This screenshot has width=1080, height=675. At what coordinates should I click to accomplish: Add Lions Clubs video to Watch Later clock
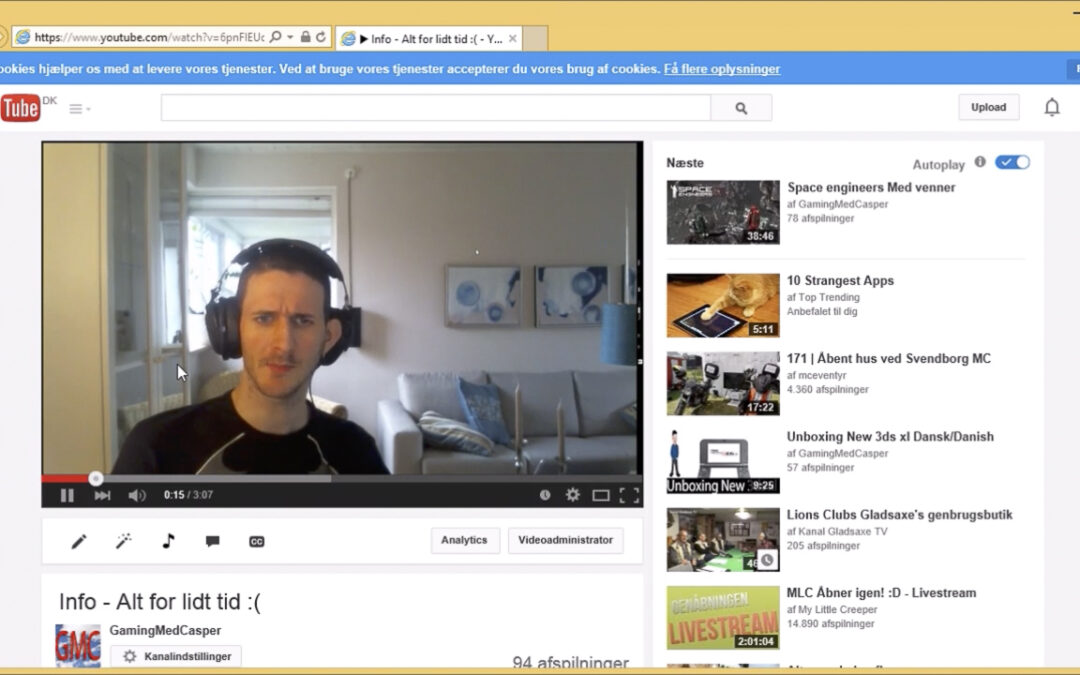[767, 561]
